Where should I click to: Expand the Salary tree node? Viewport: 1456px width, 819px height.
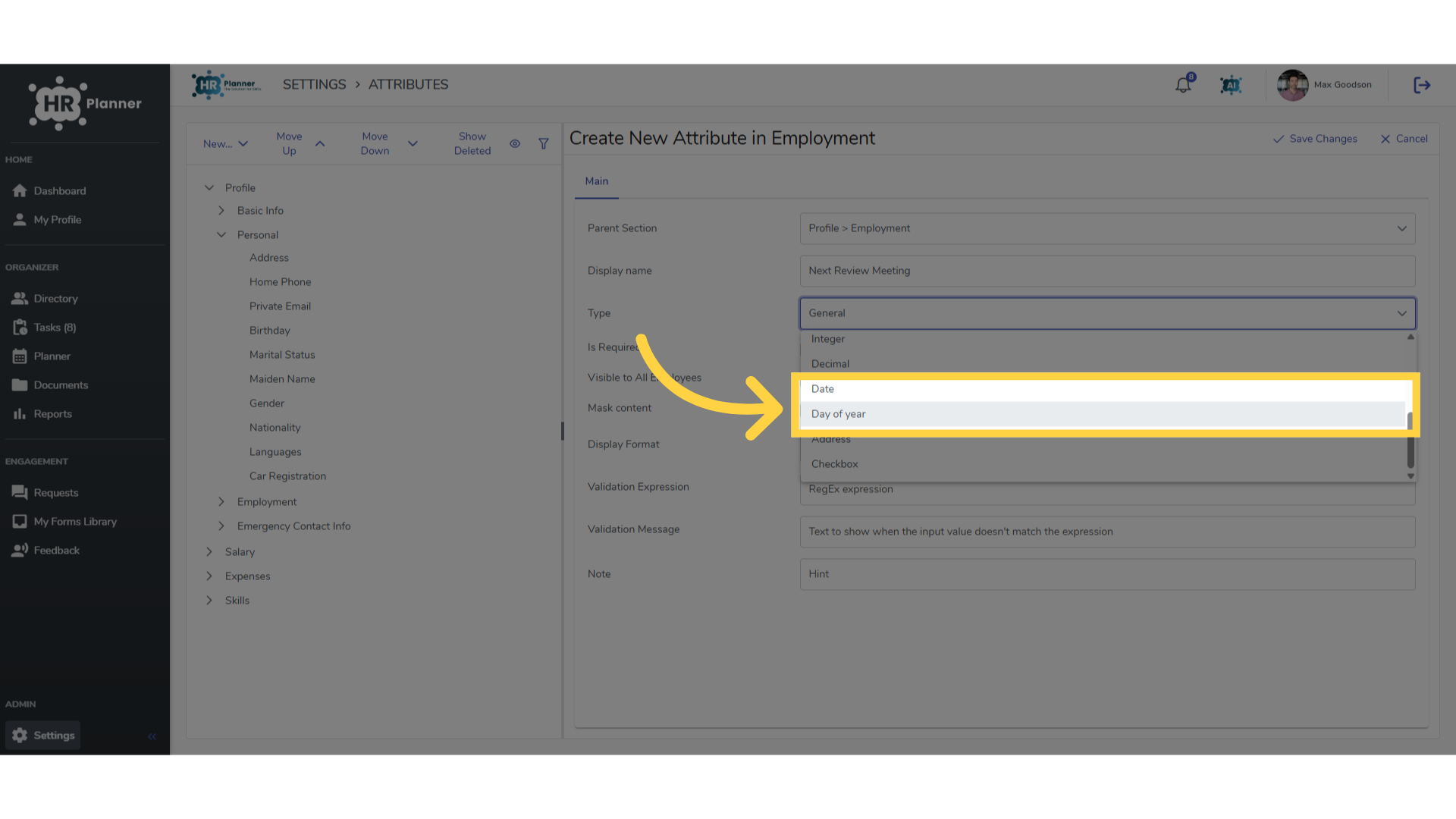point(209,551)
